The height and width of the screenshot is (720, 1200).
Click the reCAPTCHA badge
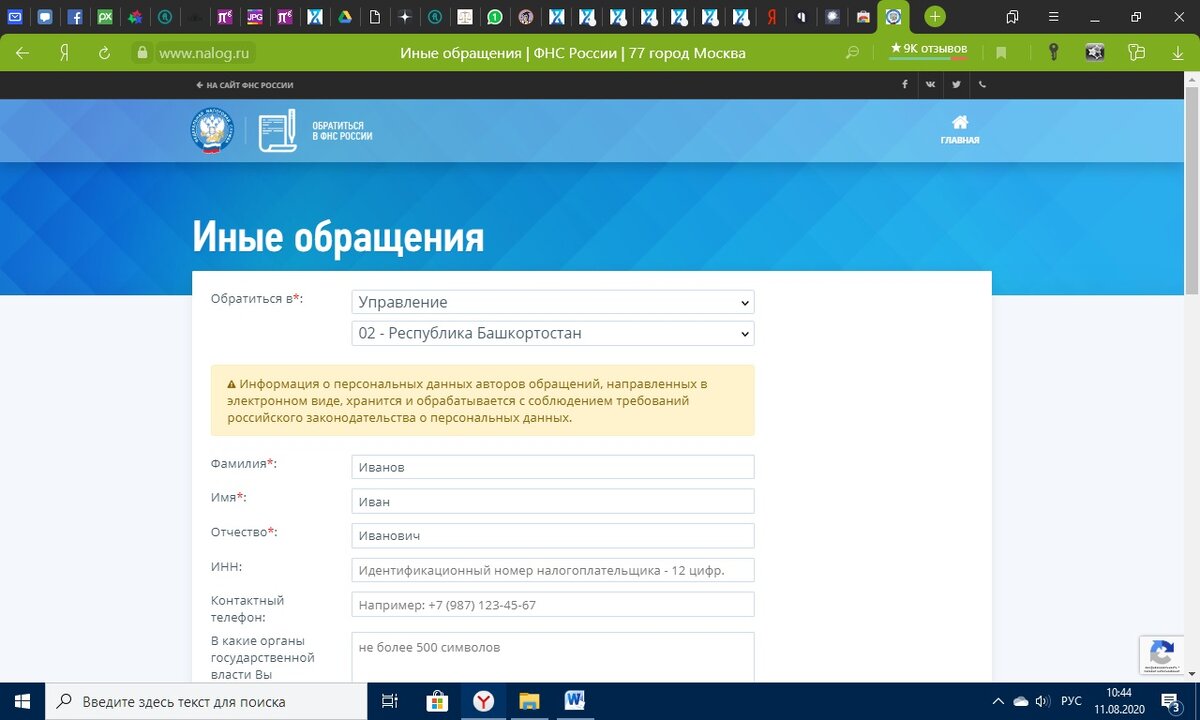(1162, 655)
